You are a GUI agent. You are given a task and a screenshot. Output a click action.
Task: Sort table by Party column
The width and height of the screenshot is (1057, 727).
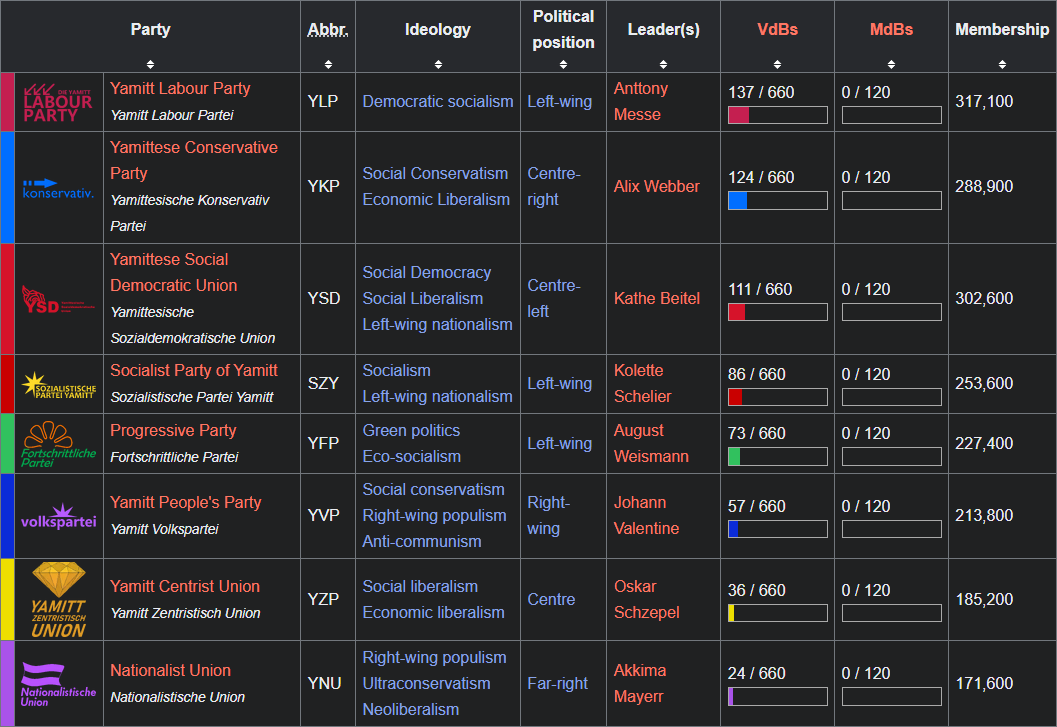[x=150, y=64]
